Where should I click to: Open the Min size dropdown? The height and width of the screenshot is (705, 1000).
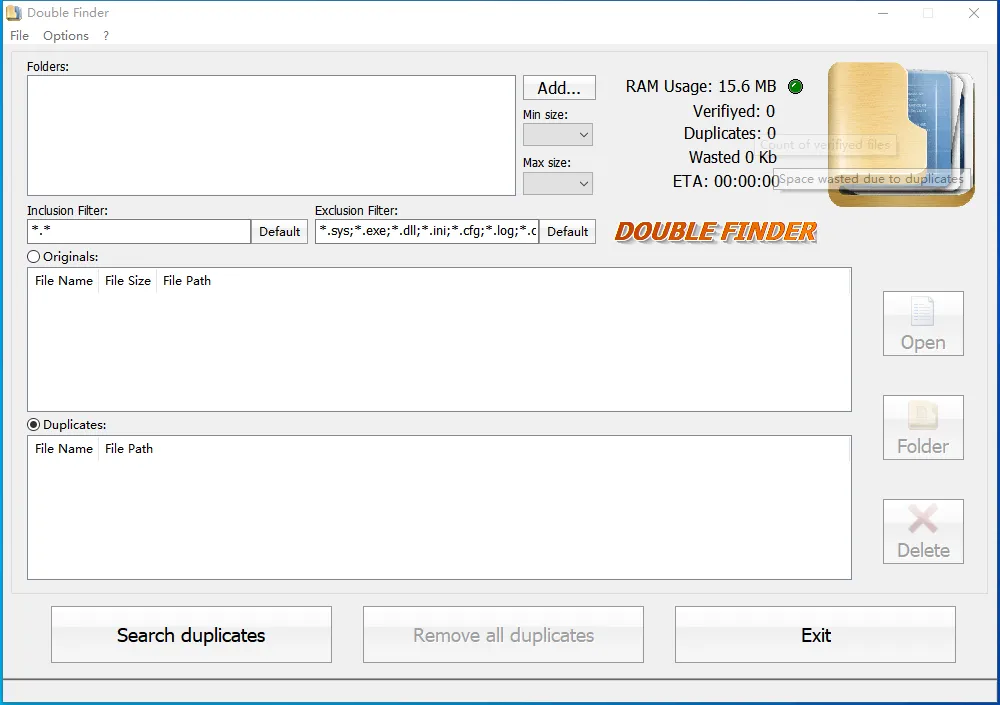tap(558, 135)
